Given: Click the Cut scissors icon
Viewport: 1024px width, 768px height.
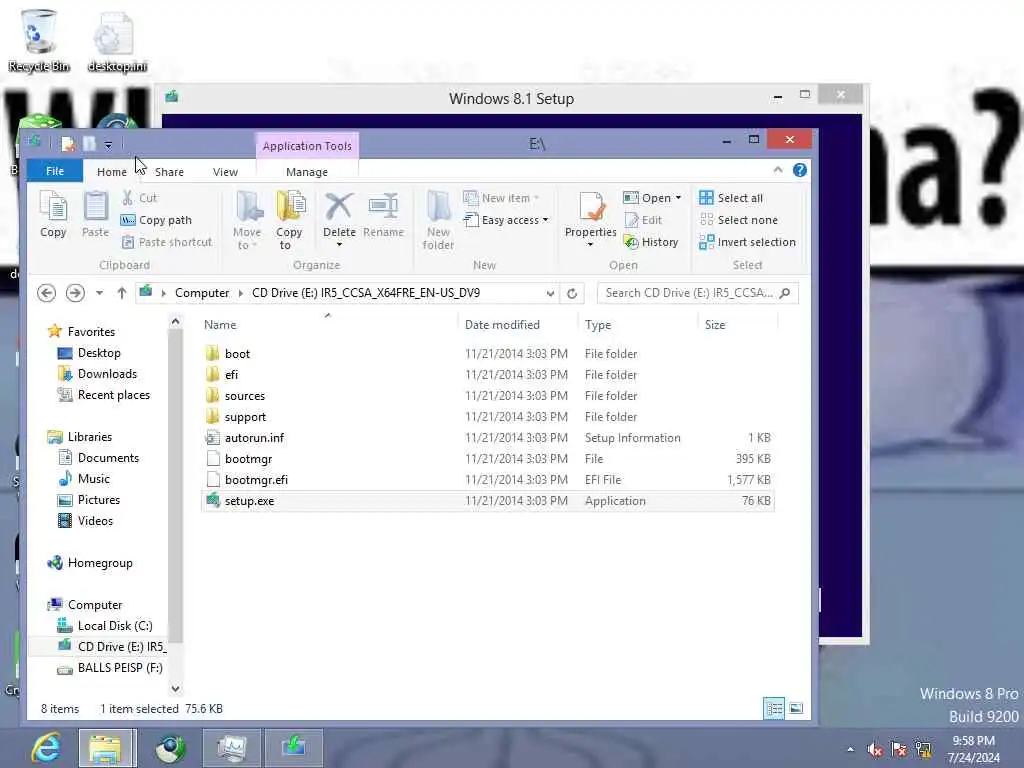Looking at the screenshot, I should [x=128, y=198].
